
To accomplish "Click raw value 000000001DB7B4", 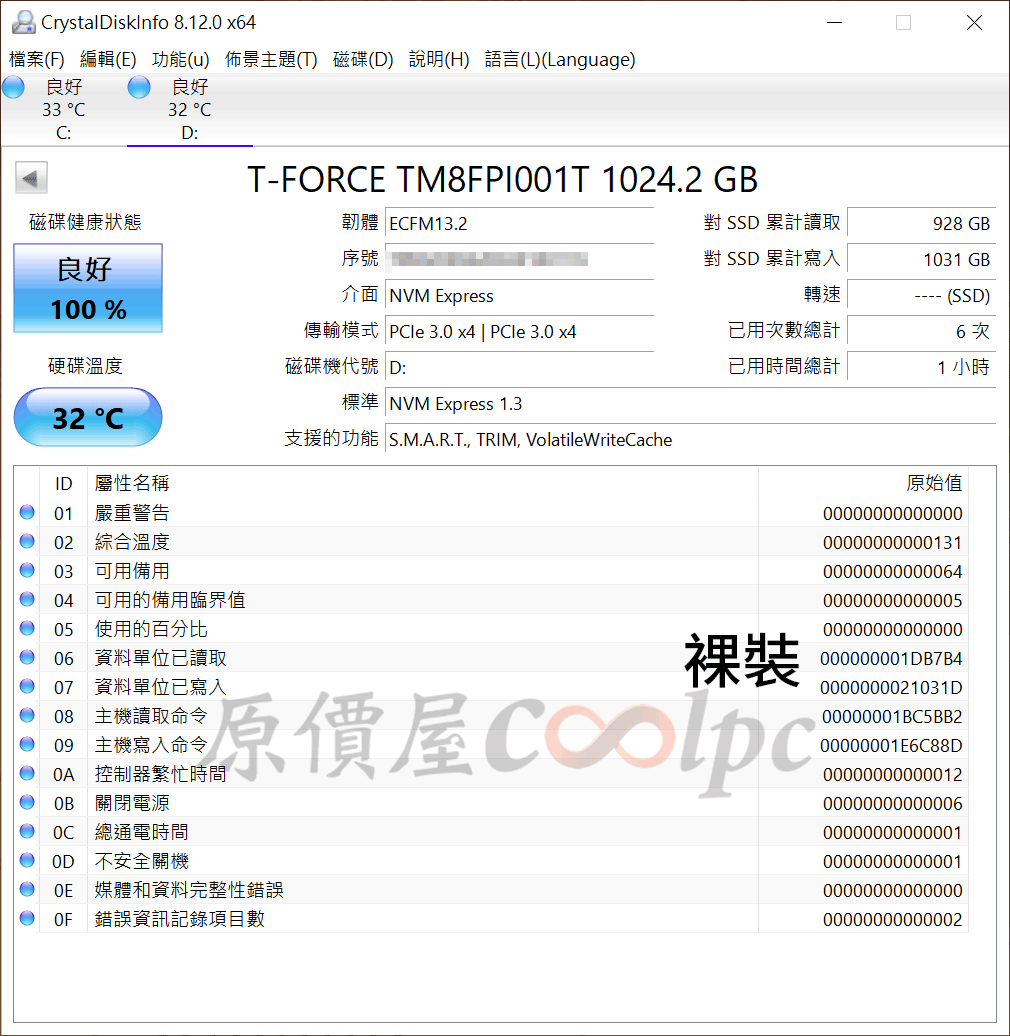I will (x=891, y=659).
